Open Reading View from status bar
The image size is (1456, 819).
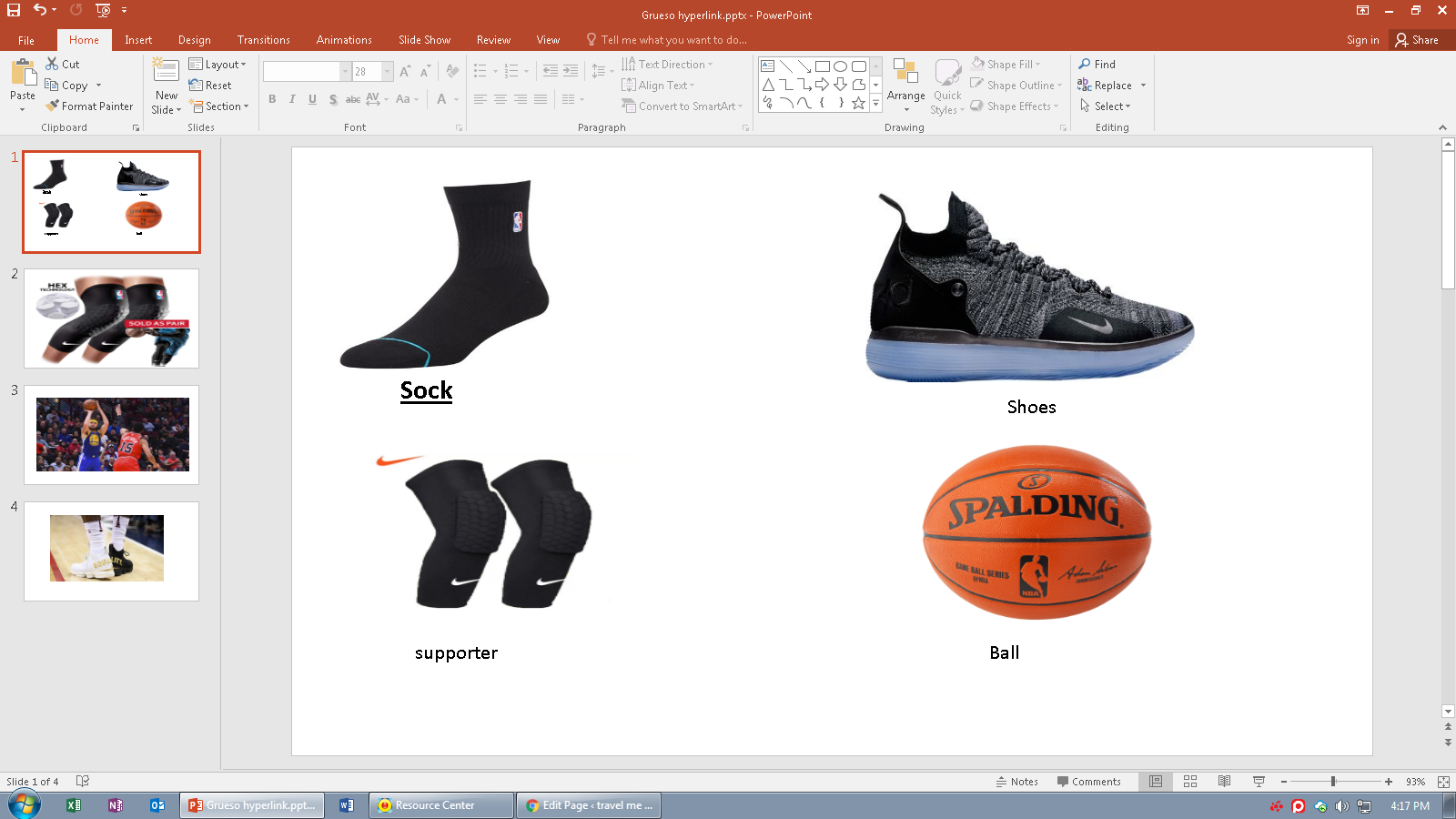(x=1225, y=782)
